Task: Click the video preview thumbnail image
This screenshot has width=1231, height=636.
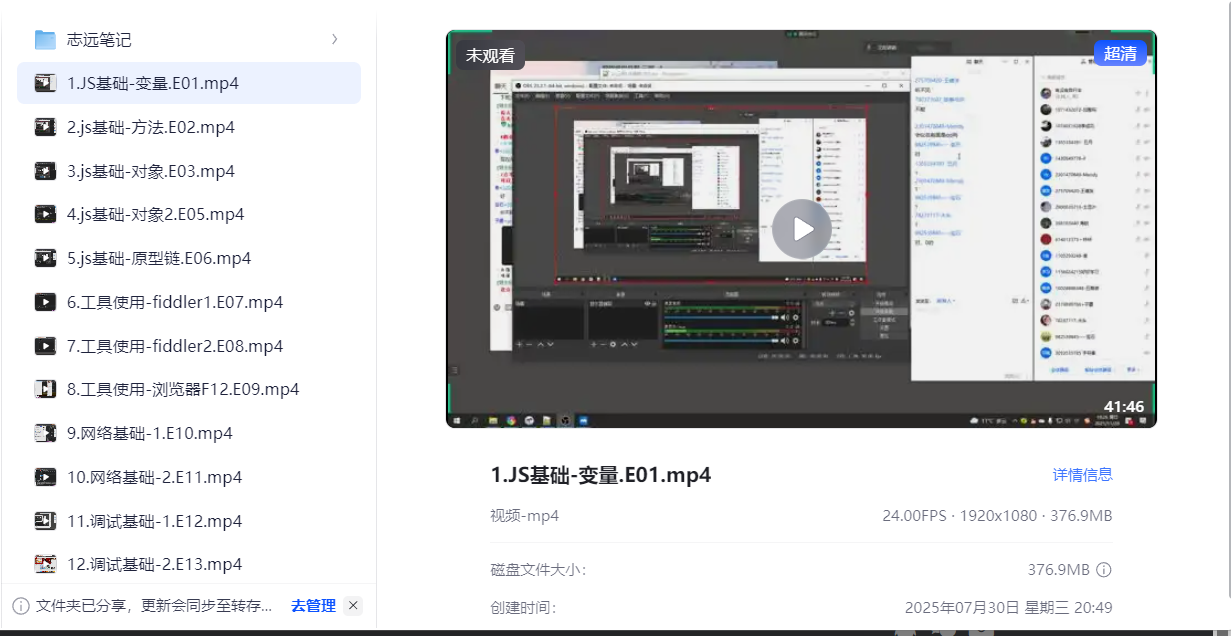Action: pos(801,229)
